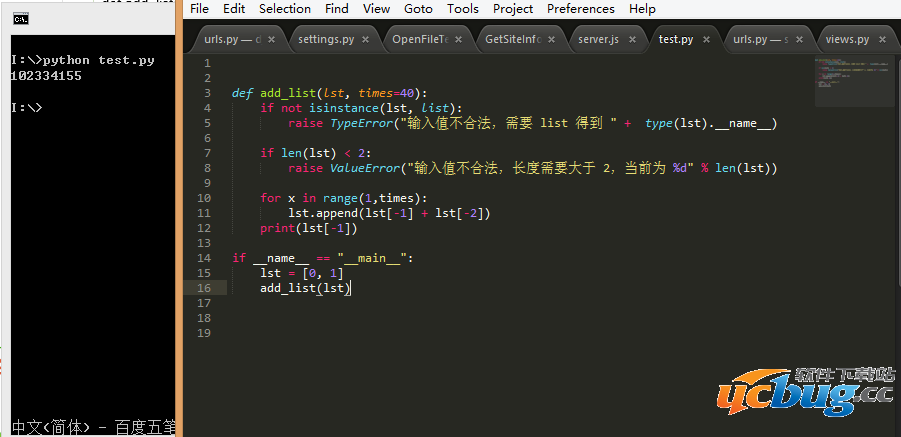Close the server.js tab

click(630, 40)
